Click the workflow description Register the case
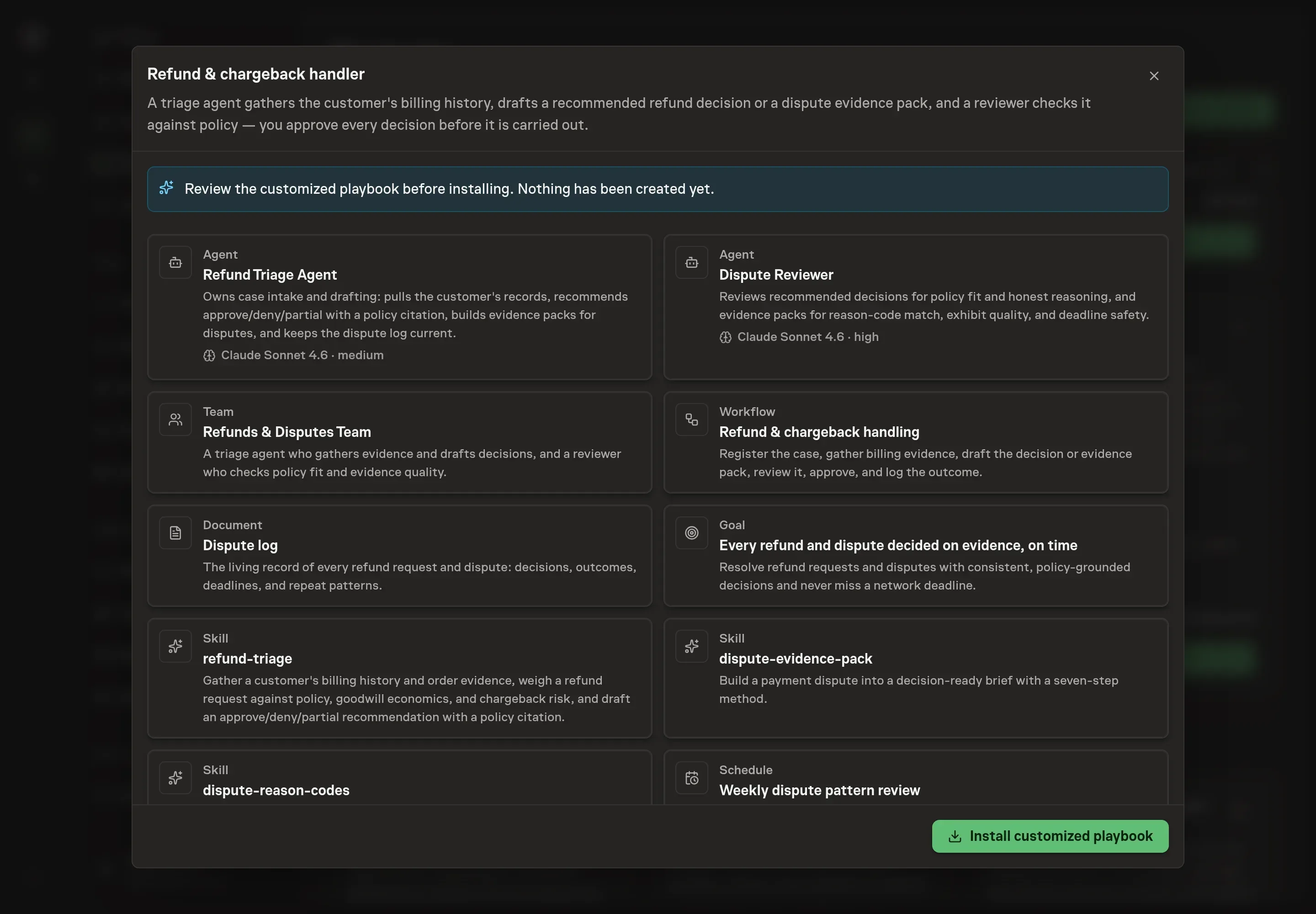The height and width of the screenshot is (914, 1316). coord(925,463)
